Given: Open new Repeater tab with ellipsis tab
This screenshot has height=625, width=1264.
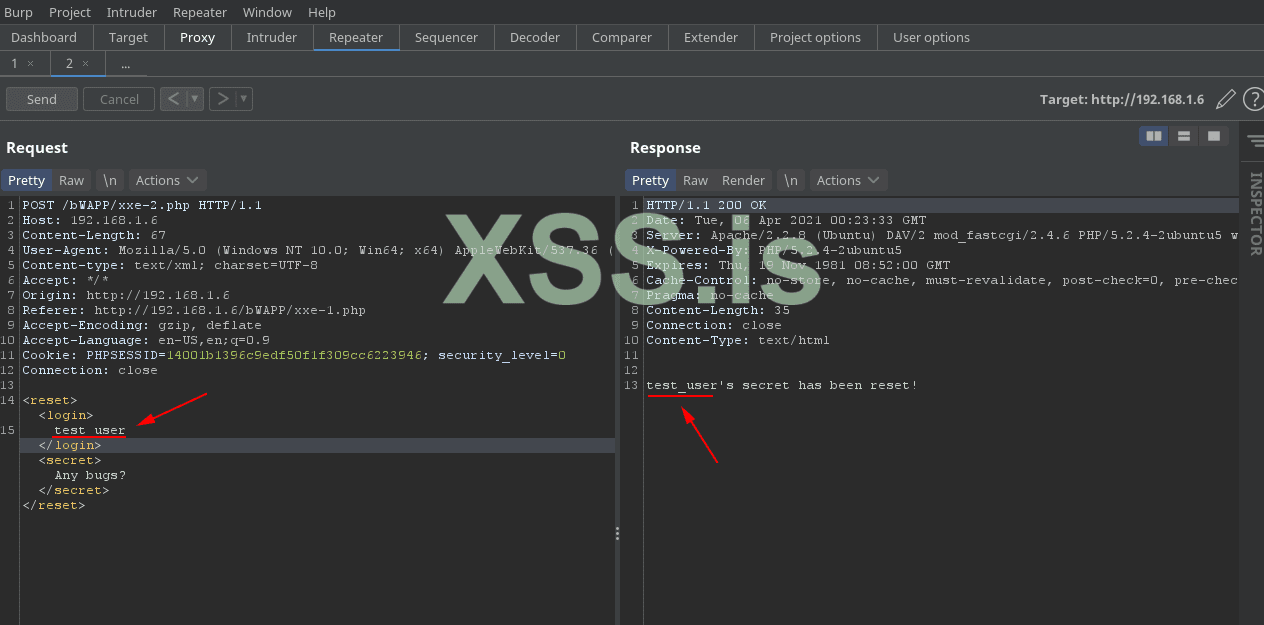Looking at the screenshot, I should click(x=125, y=63).
